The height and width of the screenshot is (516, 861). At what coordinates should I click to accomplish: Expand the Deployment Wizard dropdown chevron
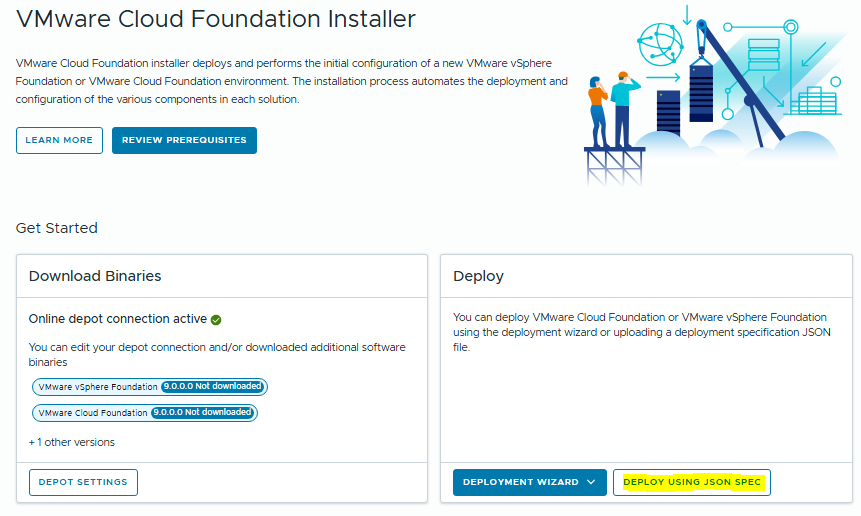[x=591, y=482]
